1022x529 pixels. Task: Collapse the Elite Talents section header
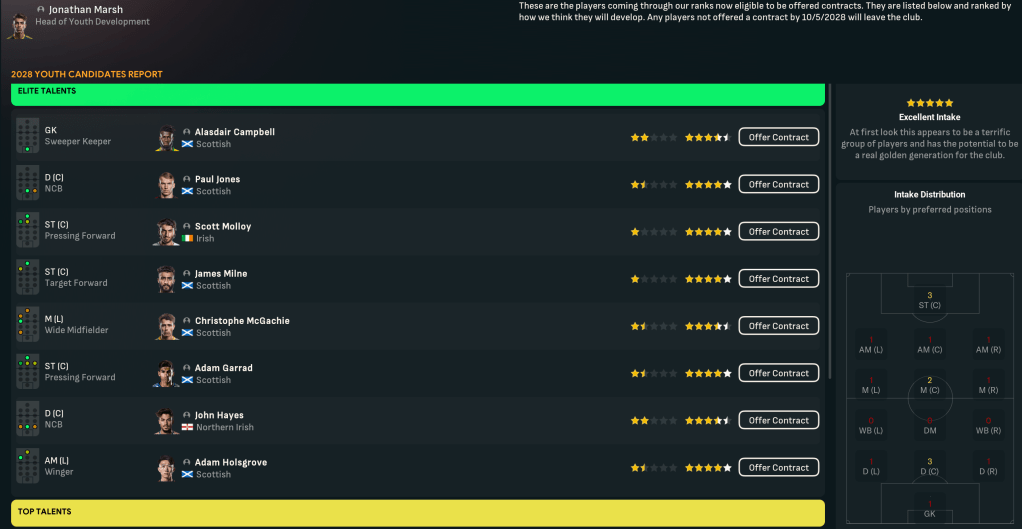click(x=418, y=94)
